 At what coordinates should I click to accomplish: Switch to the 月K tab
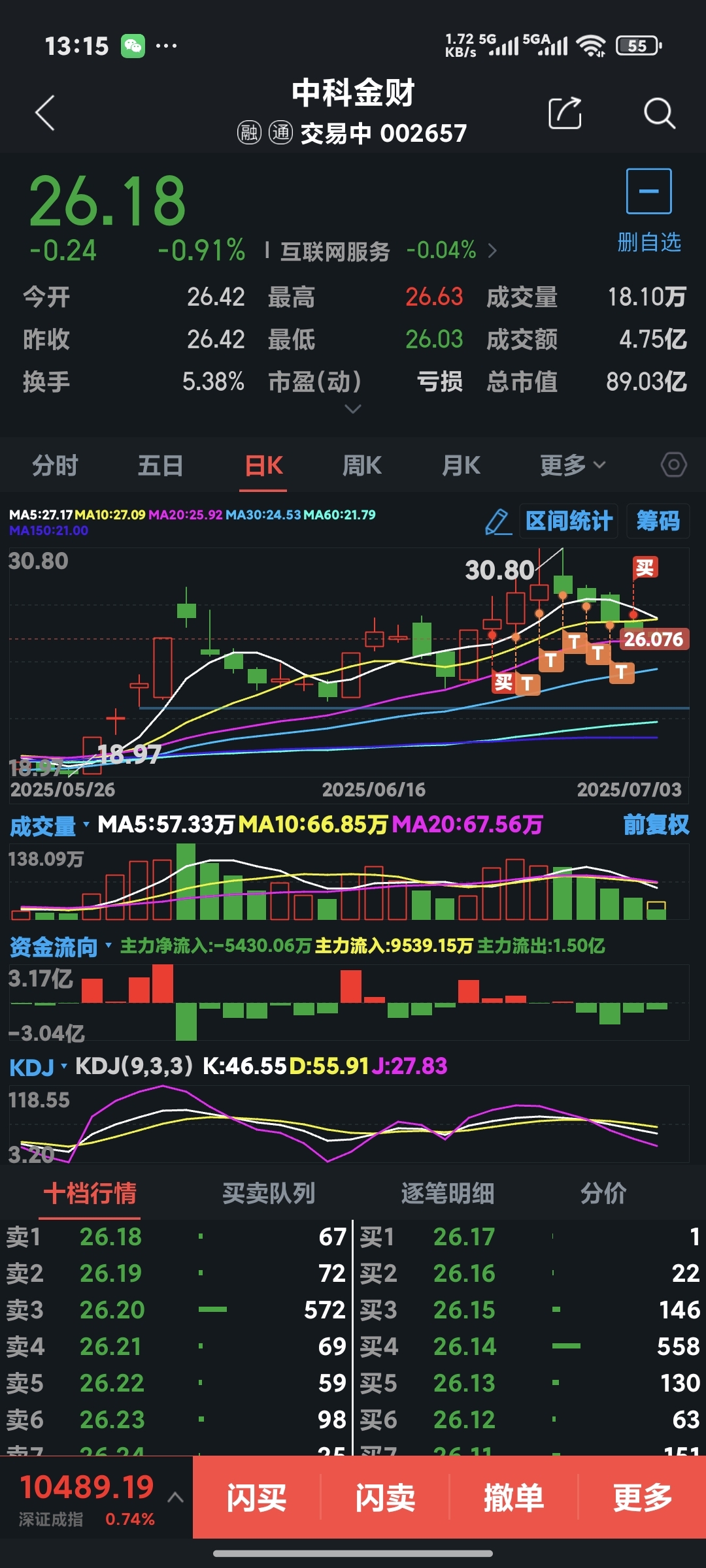461,465
